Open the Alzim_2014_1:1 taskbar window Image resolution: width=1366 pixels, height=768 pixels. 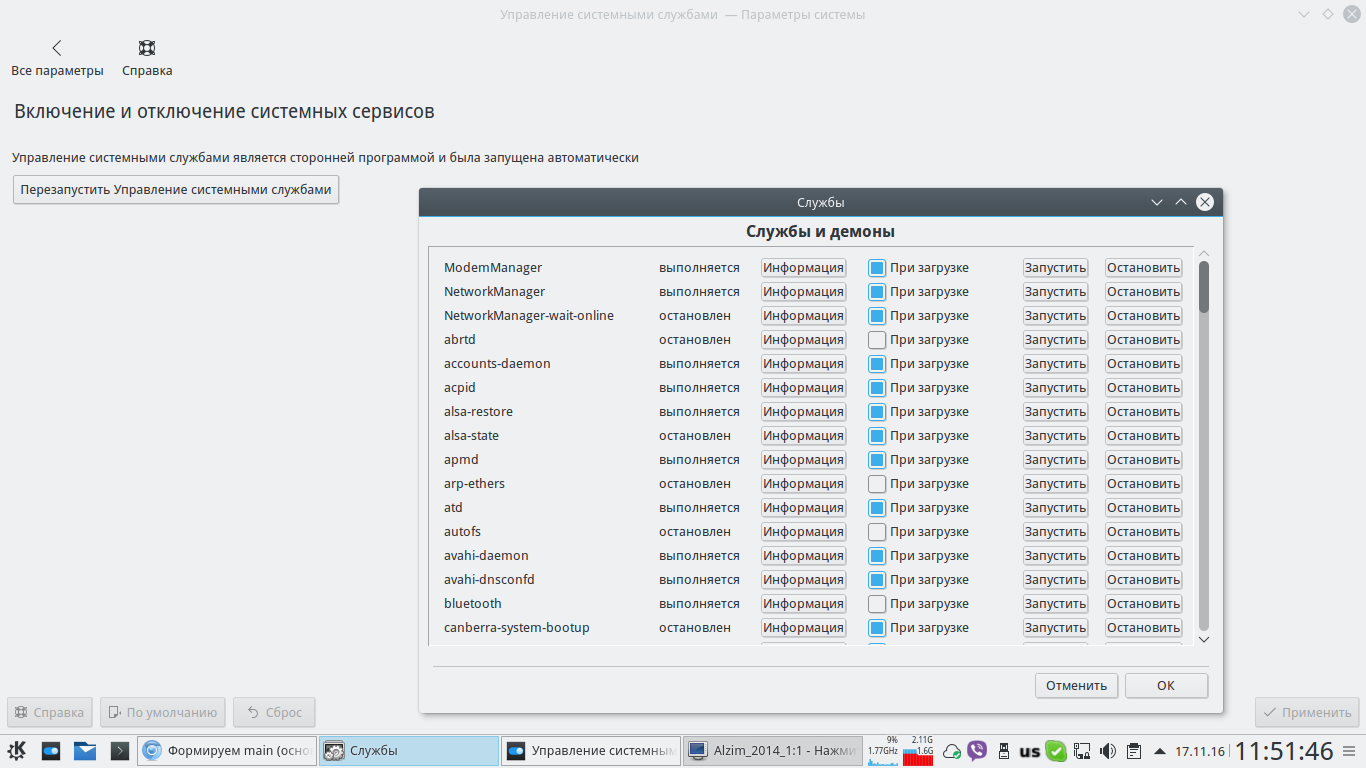pyautogui.click(x=772, y=751)
